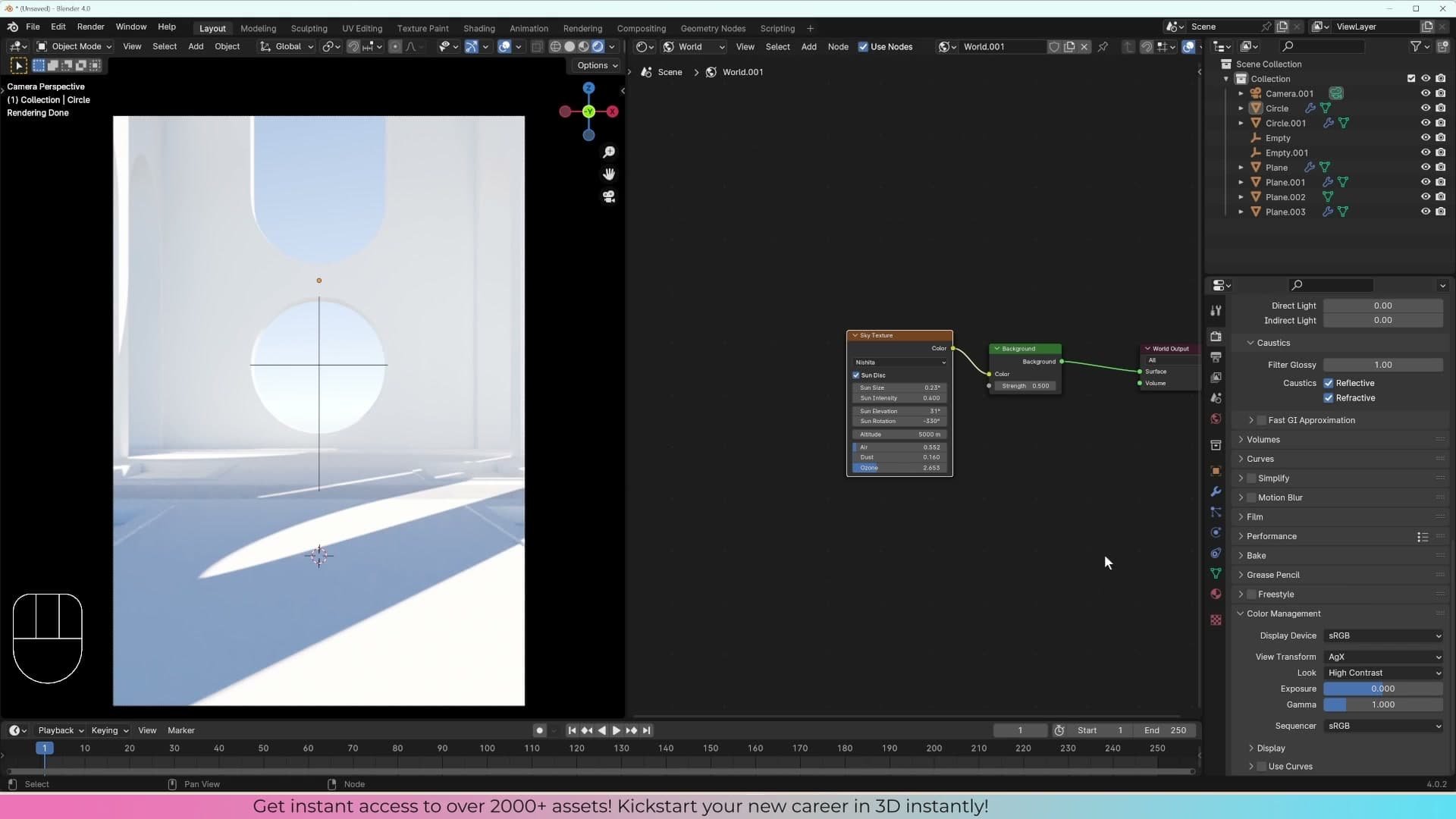This screenshot has height=819, width=1456.
Task: Toggle camera view icon in viewport
Action: tap(609, 196)
